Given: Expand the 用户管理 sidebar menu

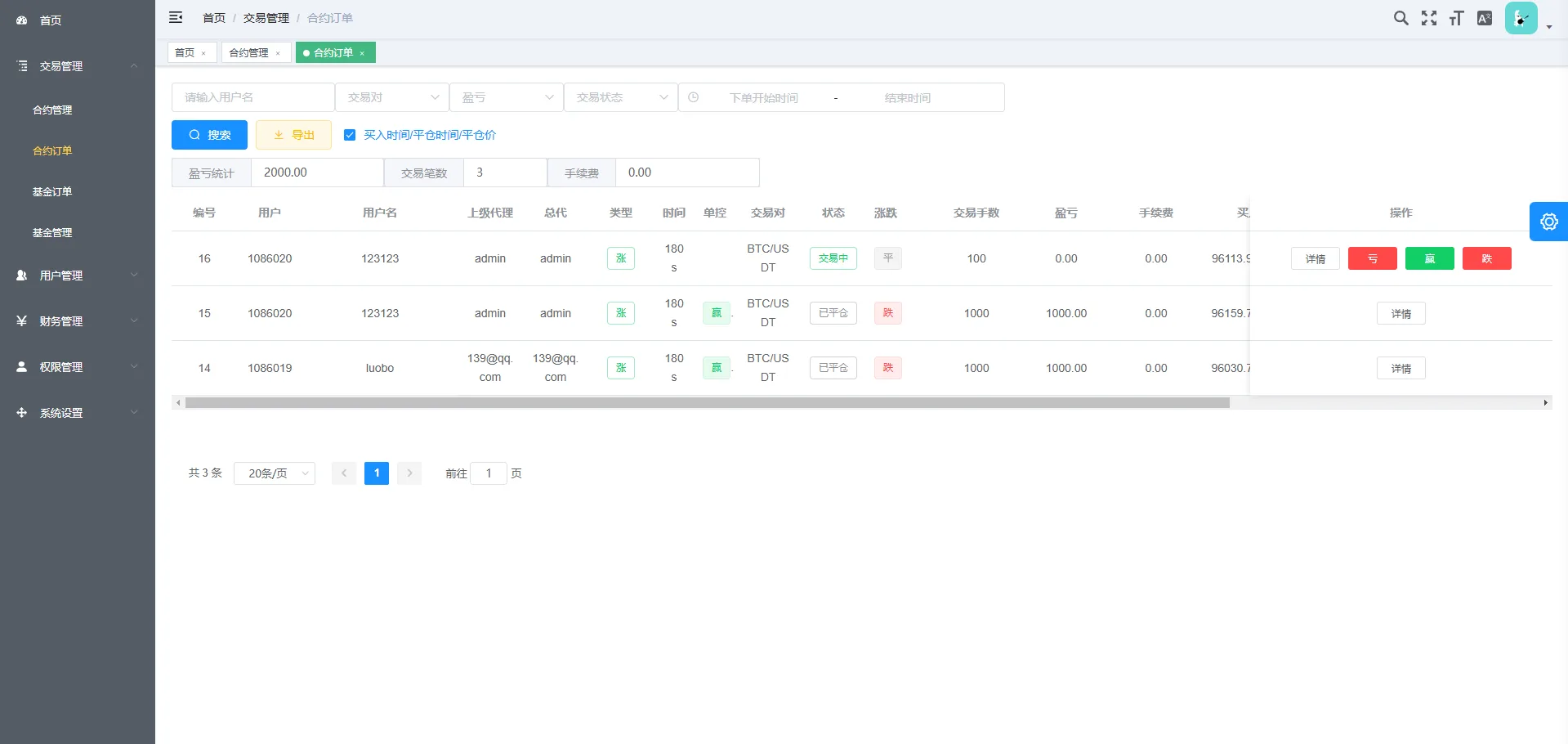Looking at the screenshot, I should tap(60, 276).
